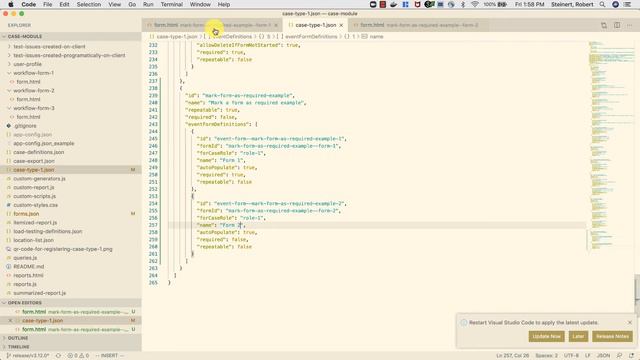Close the first form.html tab
The width and height of the screenshot is (640, 360).
pyautogui.click(x=276, y=25)
